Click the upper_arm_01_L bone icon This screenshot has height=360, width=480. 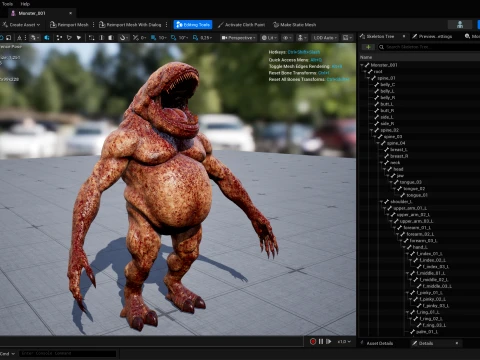click(x=390, y=208)
